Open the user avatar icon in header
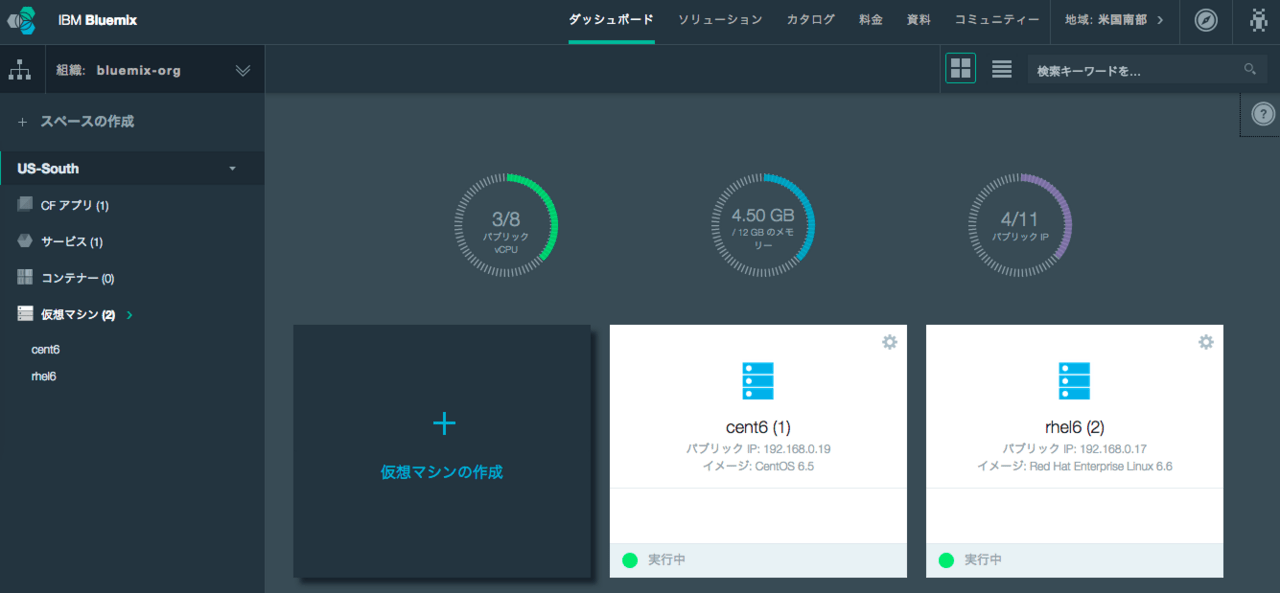The image size is (1280, 593). point(1258,20)
